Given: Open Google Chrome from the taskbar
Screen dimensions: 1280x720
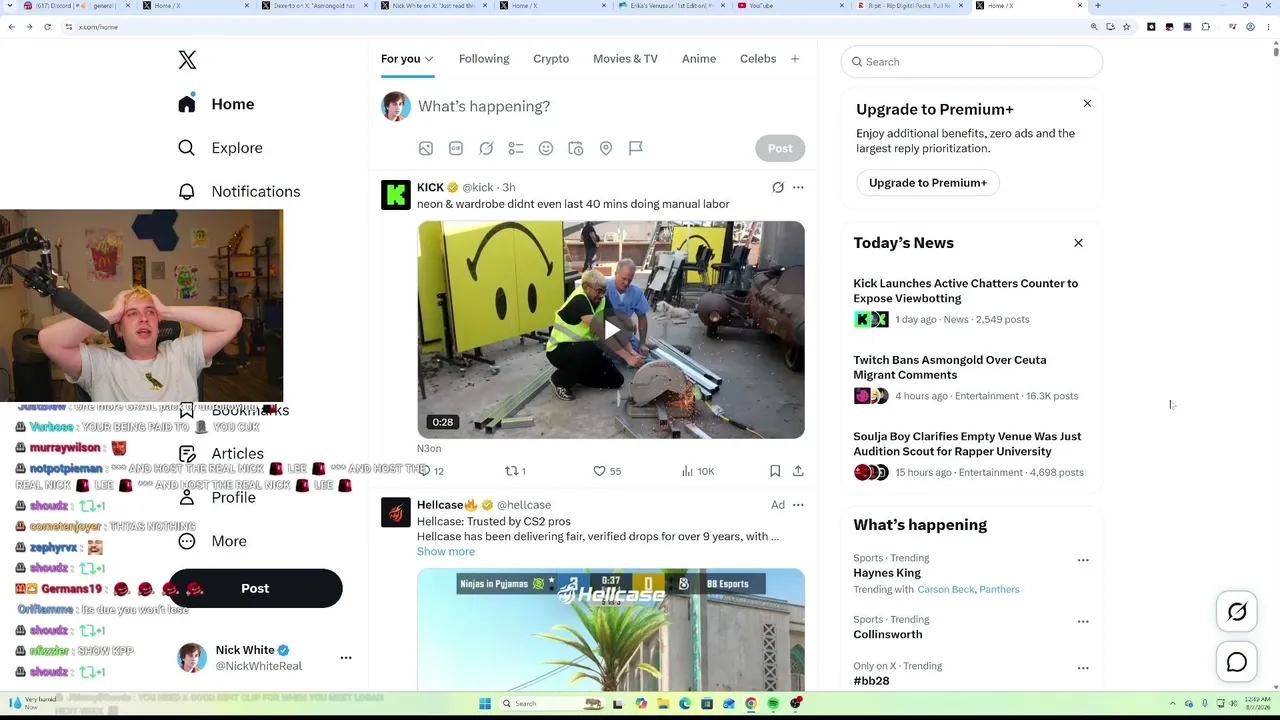Looking at the screenshot, I should (x=751, y=703).
